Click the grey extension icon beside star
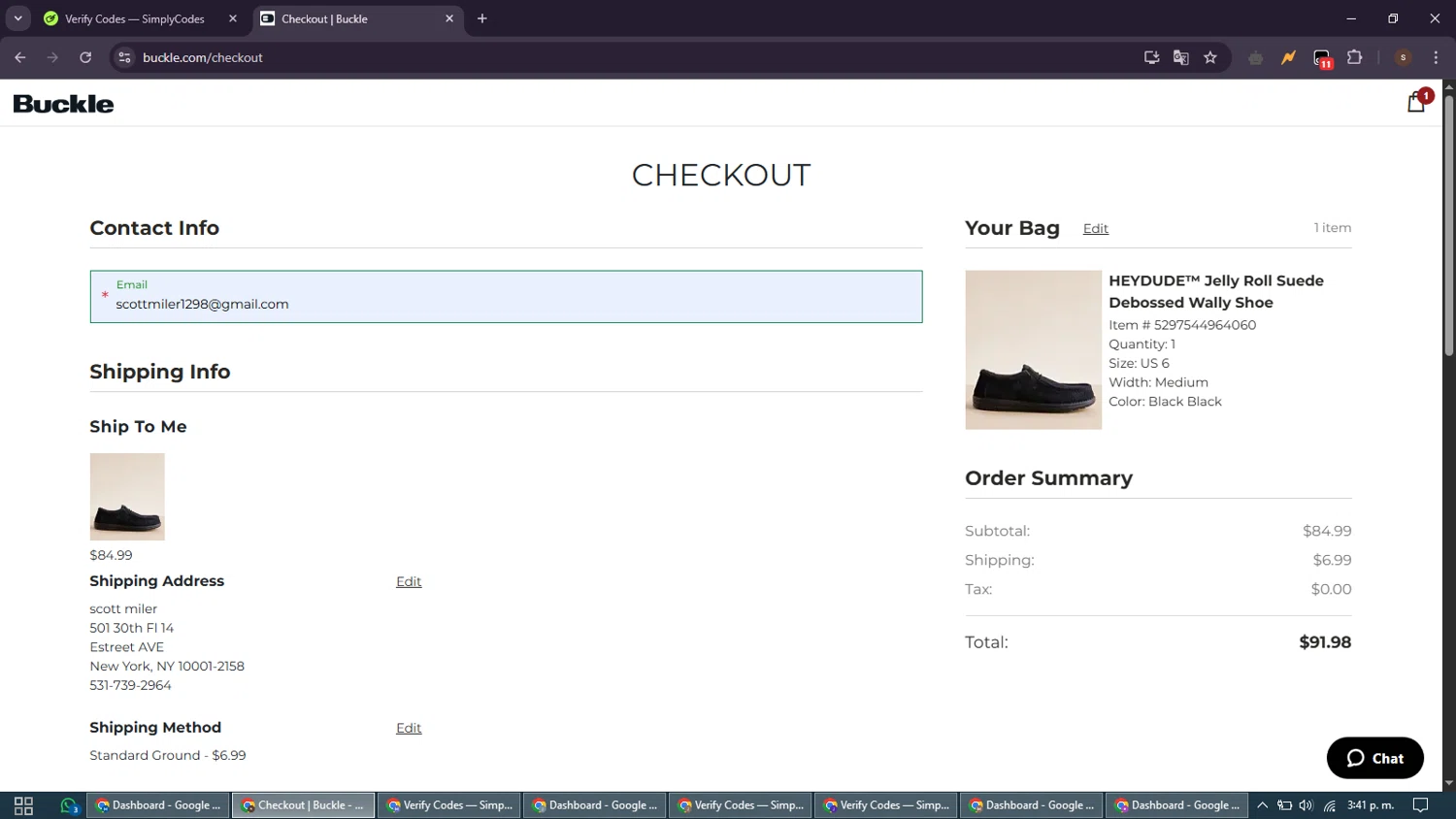The image size is (1456, 819). [x=1255, y=57]
